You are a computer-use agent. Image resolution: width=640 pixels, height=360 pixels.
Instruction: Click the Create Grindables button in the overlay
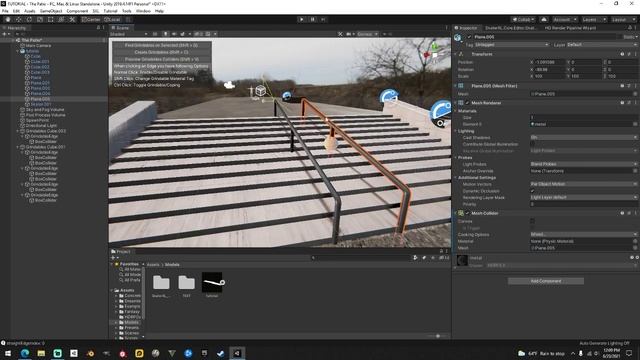click(x=161, y=52)
